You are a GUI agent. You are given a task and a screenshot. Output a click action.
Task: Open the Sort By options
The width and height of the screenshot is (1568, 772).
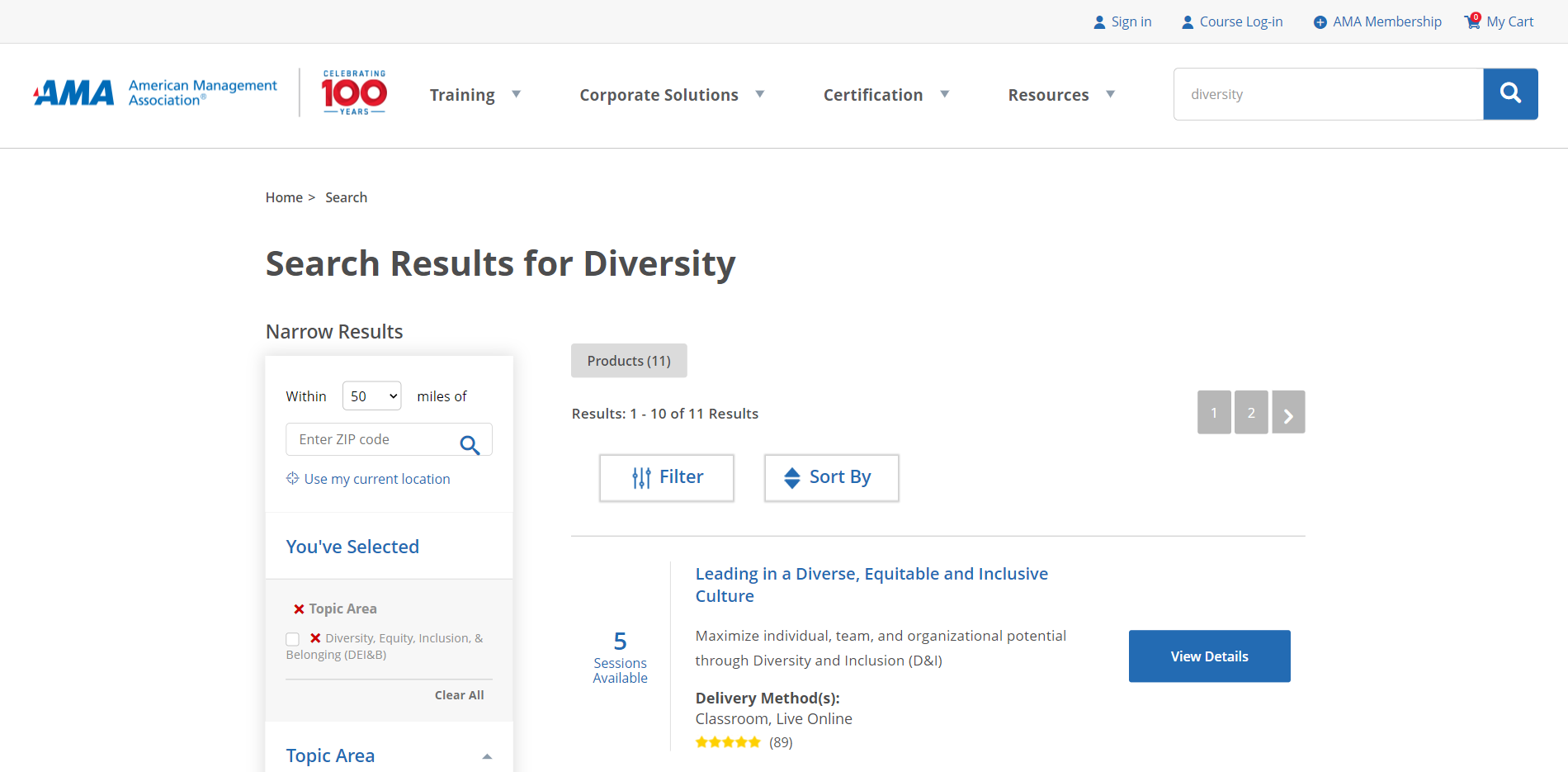[x=831, y=477]
